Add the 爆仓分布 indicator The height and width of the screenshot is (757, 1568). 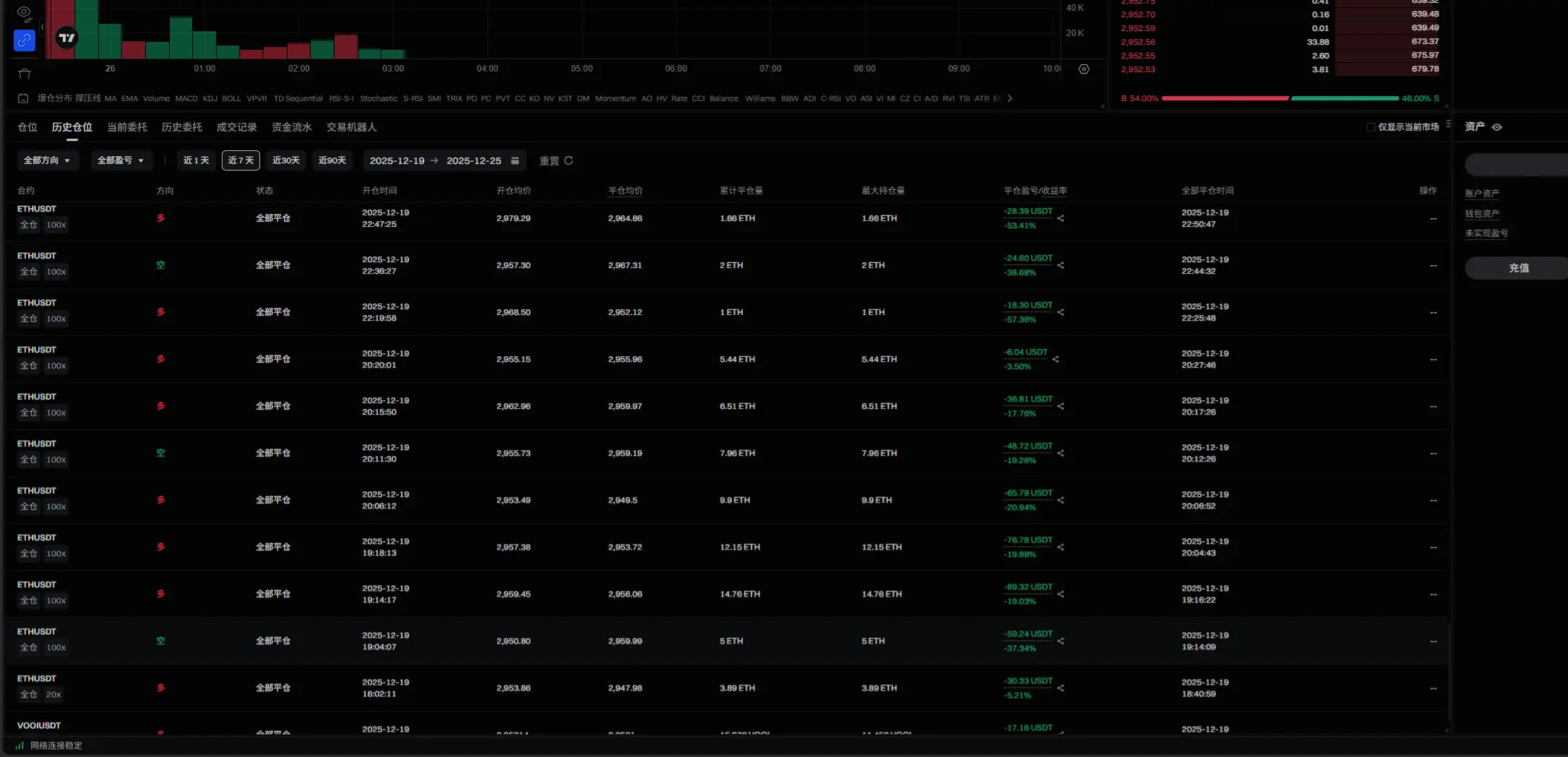tap(55, 98)
